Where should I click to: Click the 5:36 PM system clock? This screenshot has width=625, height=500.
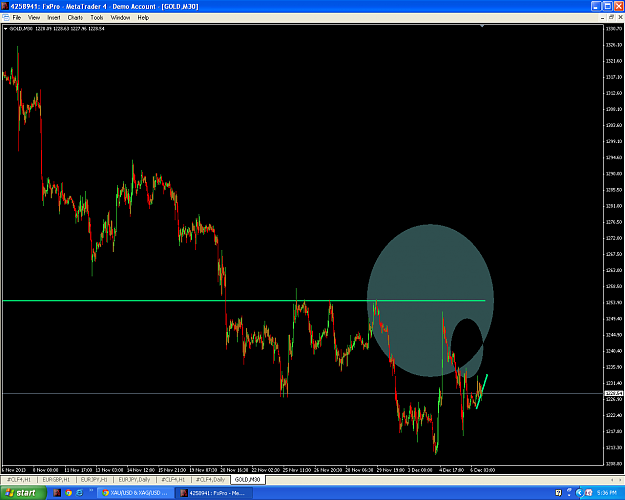[607, 494]
